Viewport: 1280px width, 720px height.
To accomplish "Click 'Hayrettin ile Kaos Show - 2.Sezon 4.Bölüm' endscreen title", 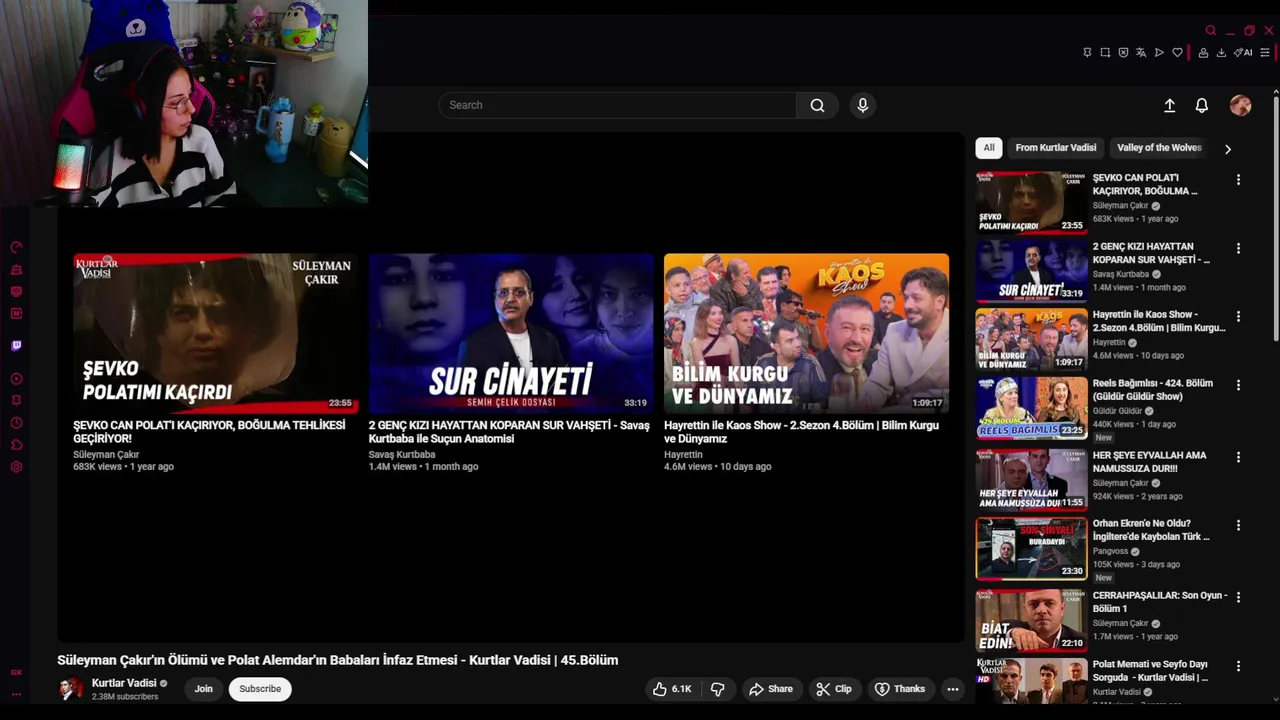I will tap(801, 432).
